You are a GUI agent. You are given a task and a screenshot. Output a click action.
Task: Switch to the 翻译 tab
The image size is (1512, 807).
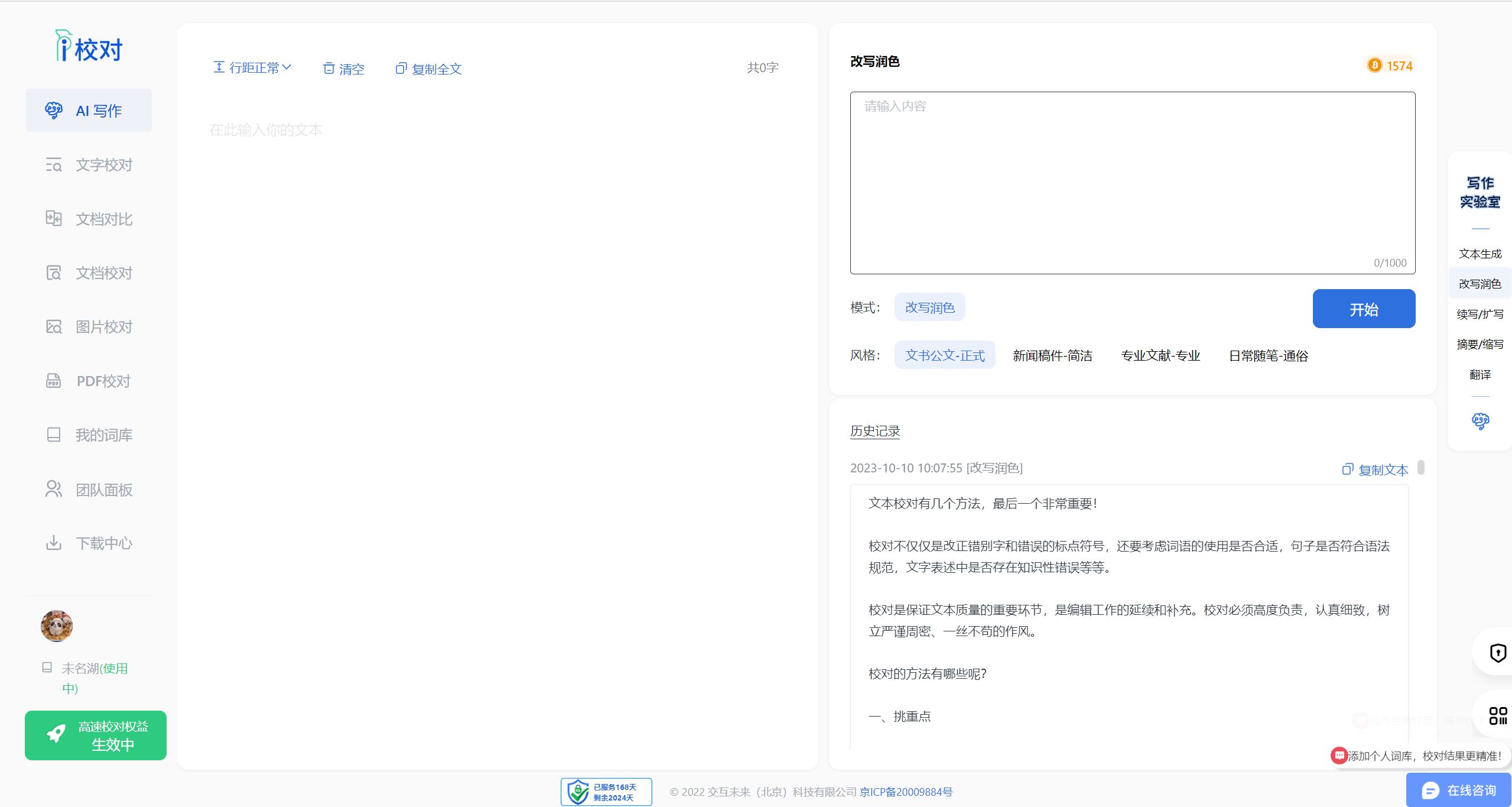[x=1480, y=374]
